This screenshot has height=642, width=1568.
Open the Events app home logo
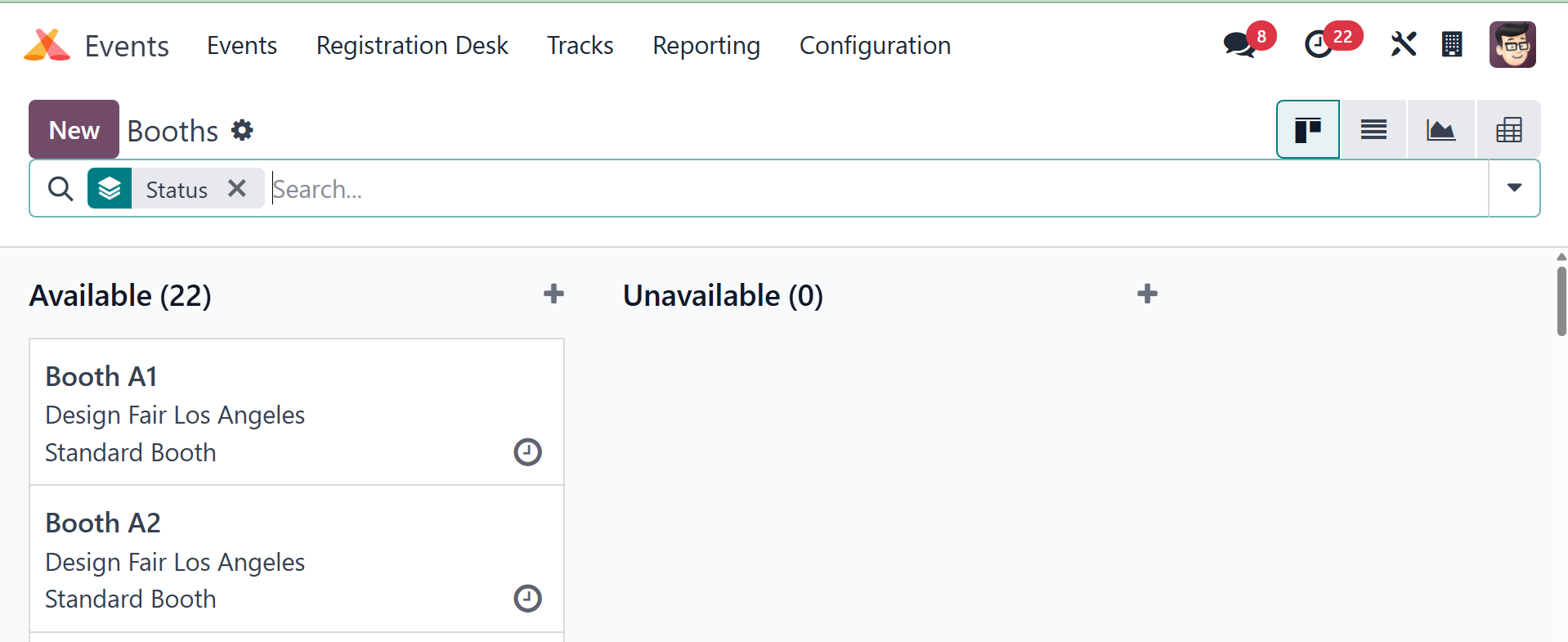point(47,45)
